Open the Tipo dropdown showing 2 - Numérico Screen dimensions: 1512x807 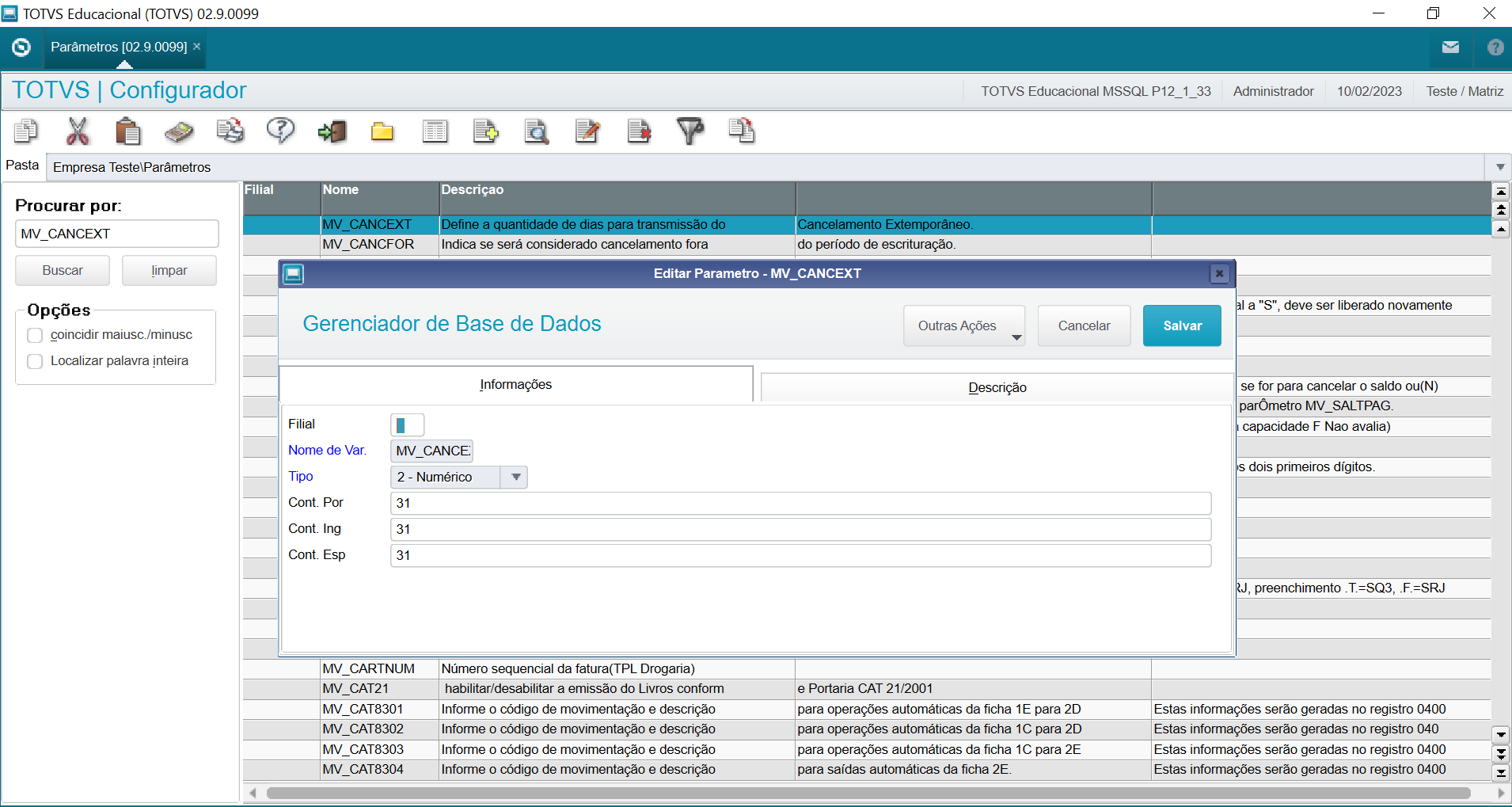coord(515,477)
